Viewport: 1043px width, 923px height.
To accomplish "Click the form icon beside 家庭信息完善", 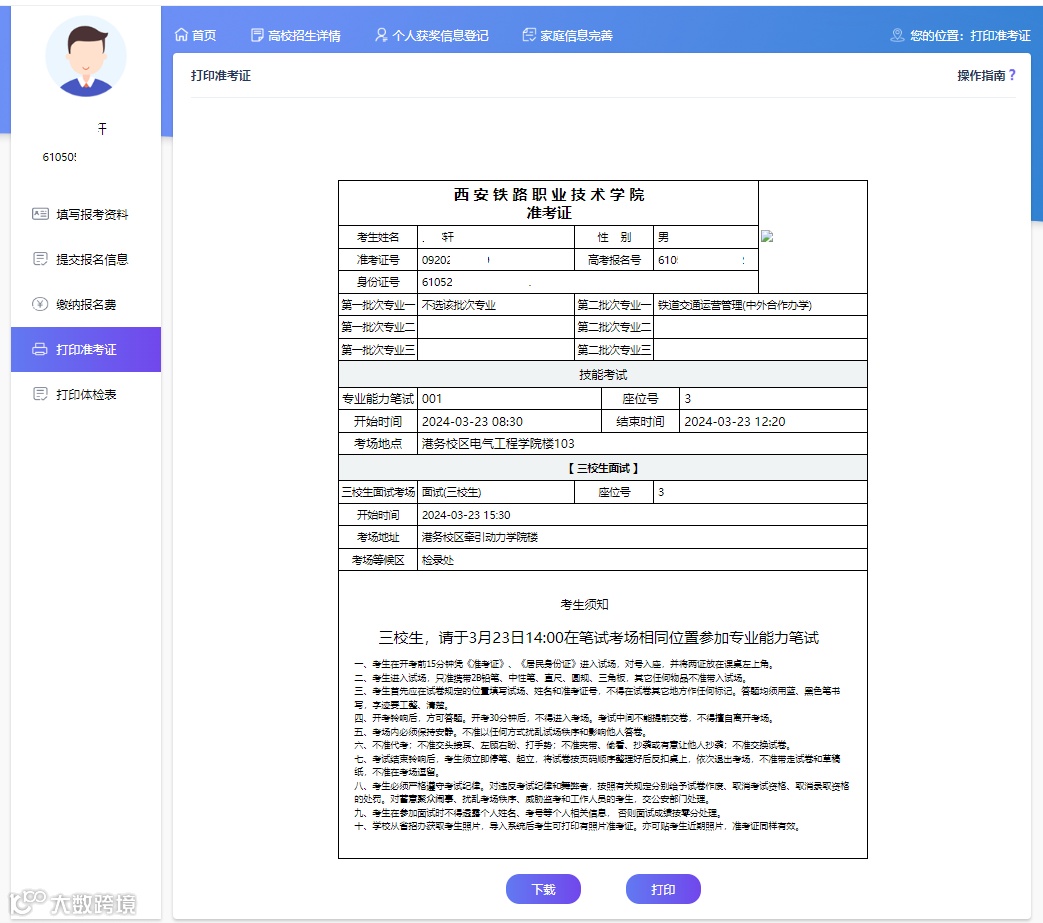I will [529, 35].
